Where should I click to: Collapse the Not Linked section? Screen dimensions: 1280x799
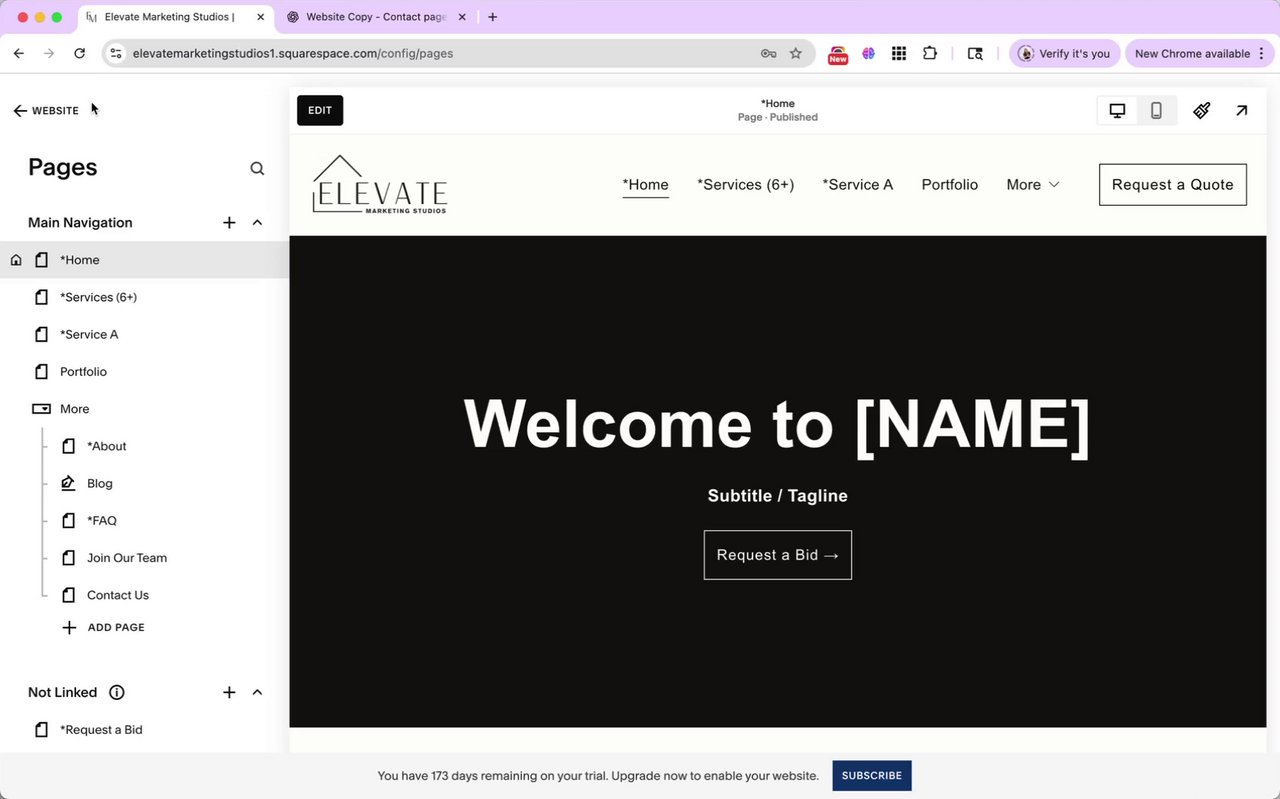(x=257, y=692)
